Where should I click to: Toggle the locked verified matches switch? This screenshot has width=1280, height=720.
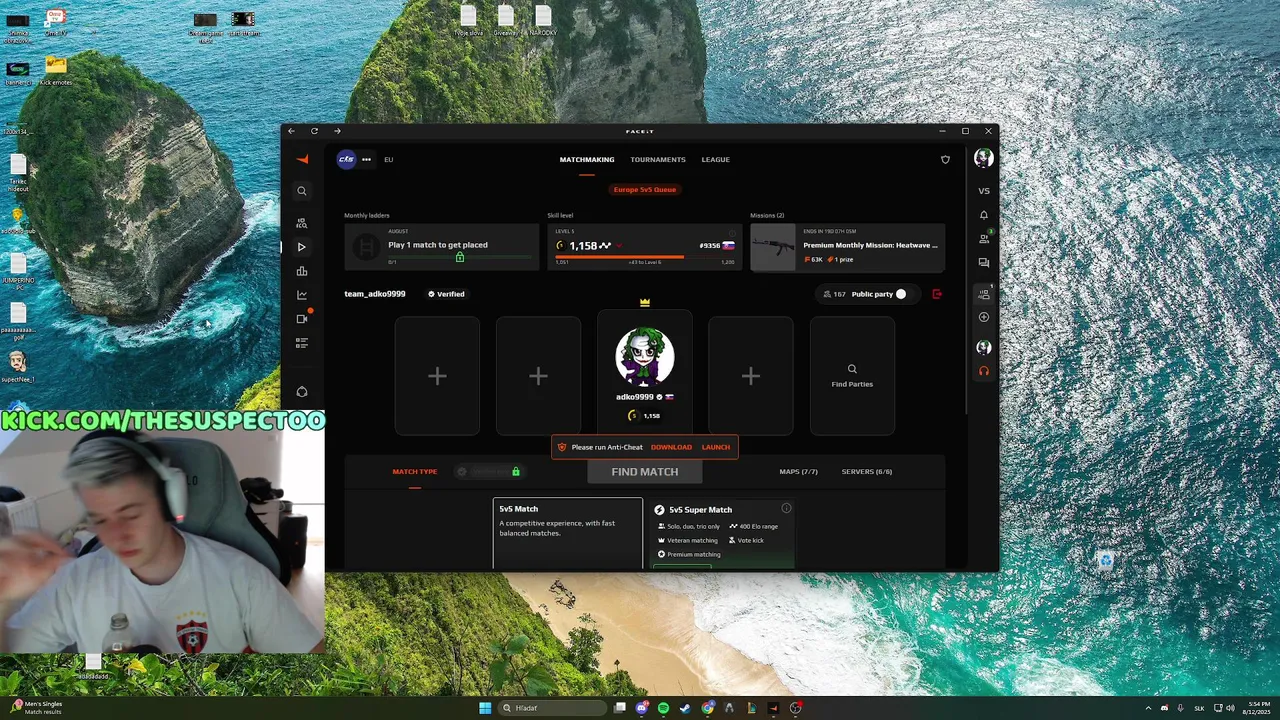(x=487, y=472)
